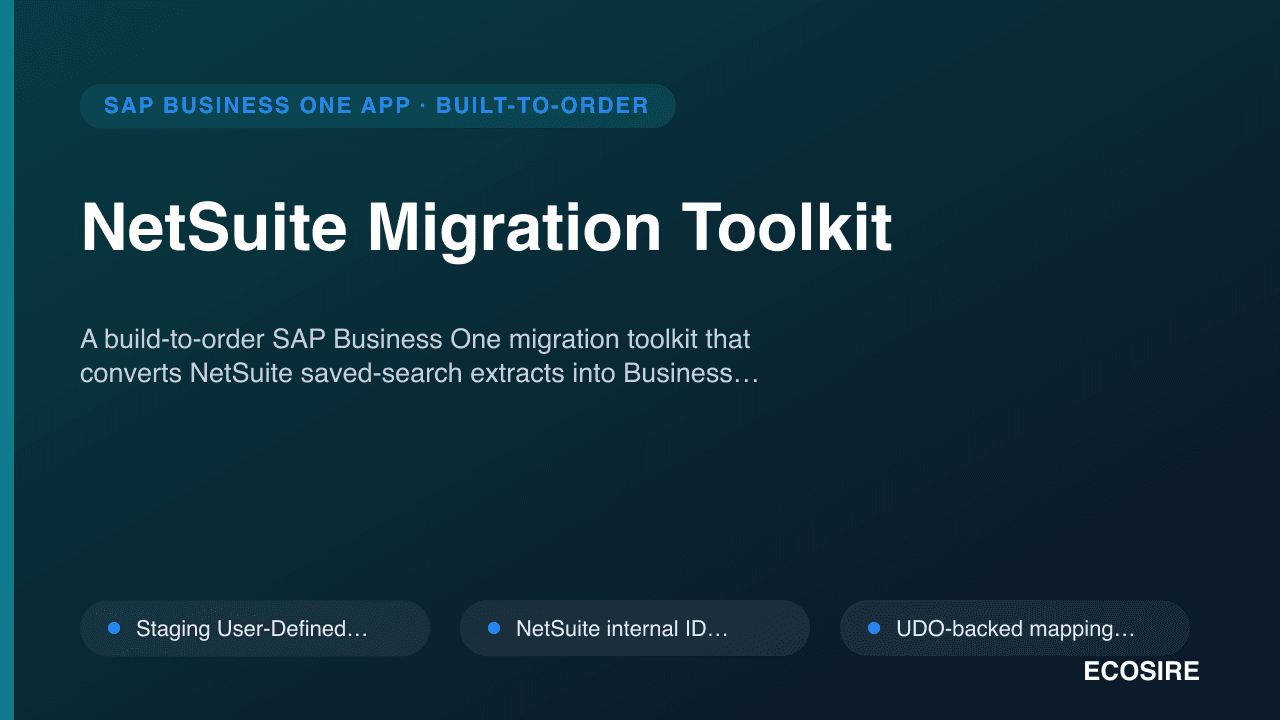Select the NetSuite Migration Toolkit heading
The width and height of the screenshot is (1280, 720).
coord(486,228)
